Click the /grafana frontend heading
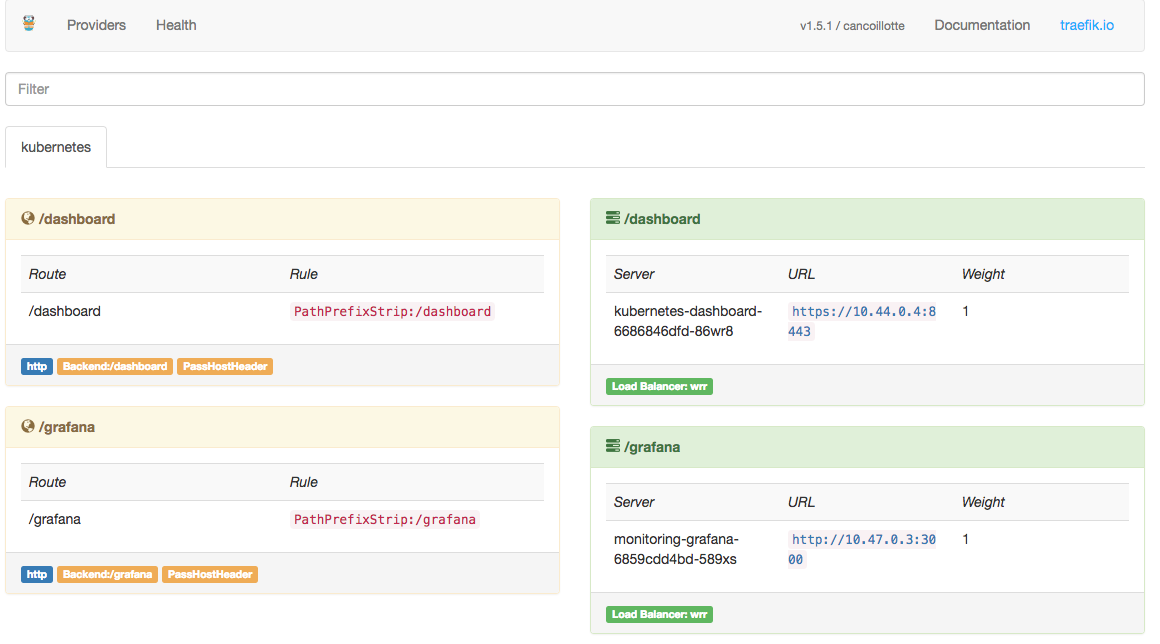Image resolution: width=1160 pixels, height=644 pixels. (67, 427)
